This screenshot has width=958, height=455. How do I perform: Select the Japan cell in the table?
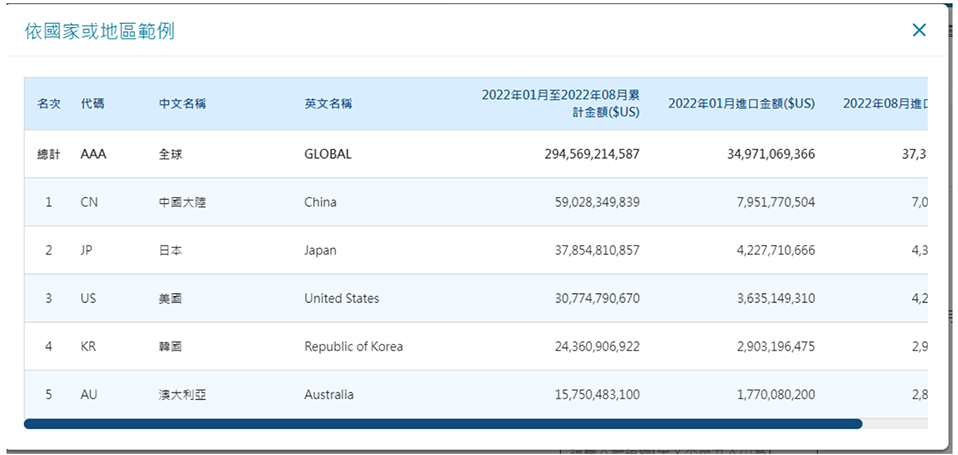point(320,251)
